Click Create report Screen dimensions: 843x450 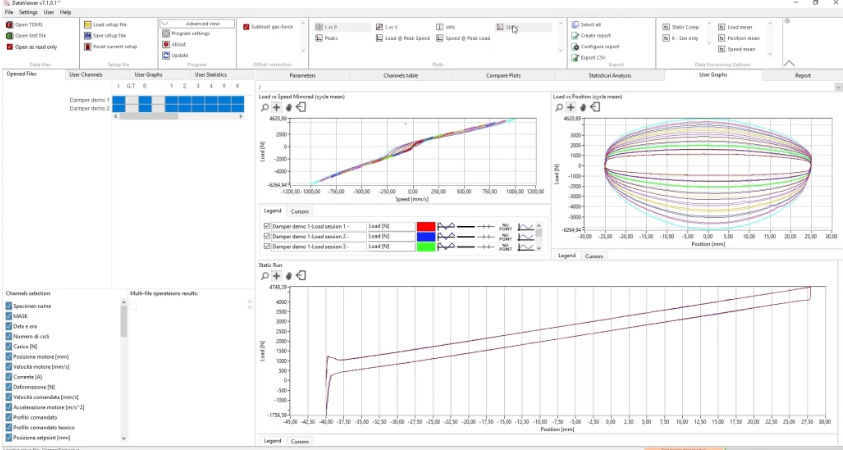(x=591, y=35)
